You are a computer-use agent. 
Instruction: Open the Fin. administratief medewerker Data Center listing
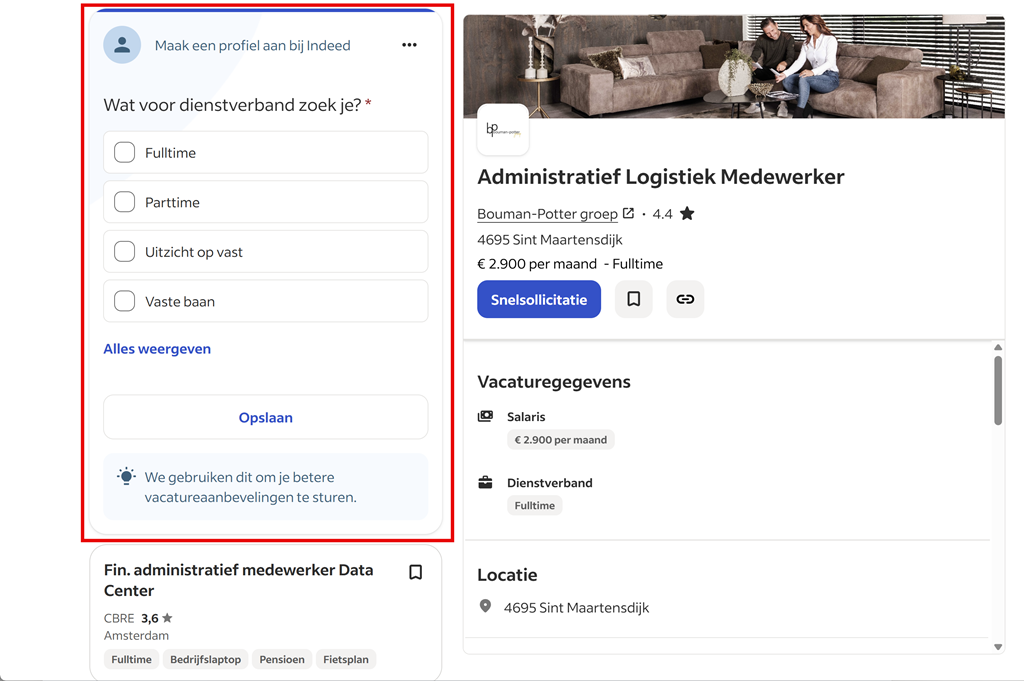click(x=238, y=580)
